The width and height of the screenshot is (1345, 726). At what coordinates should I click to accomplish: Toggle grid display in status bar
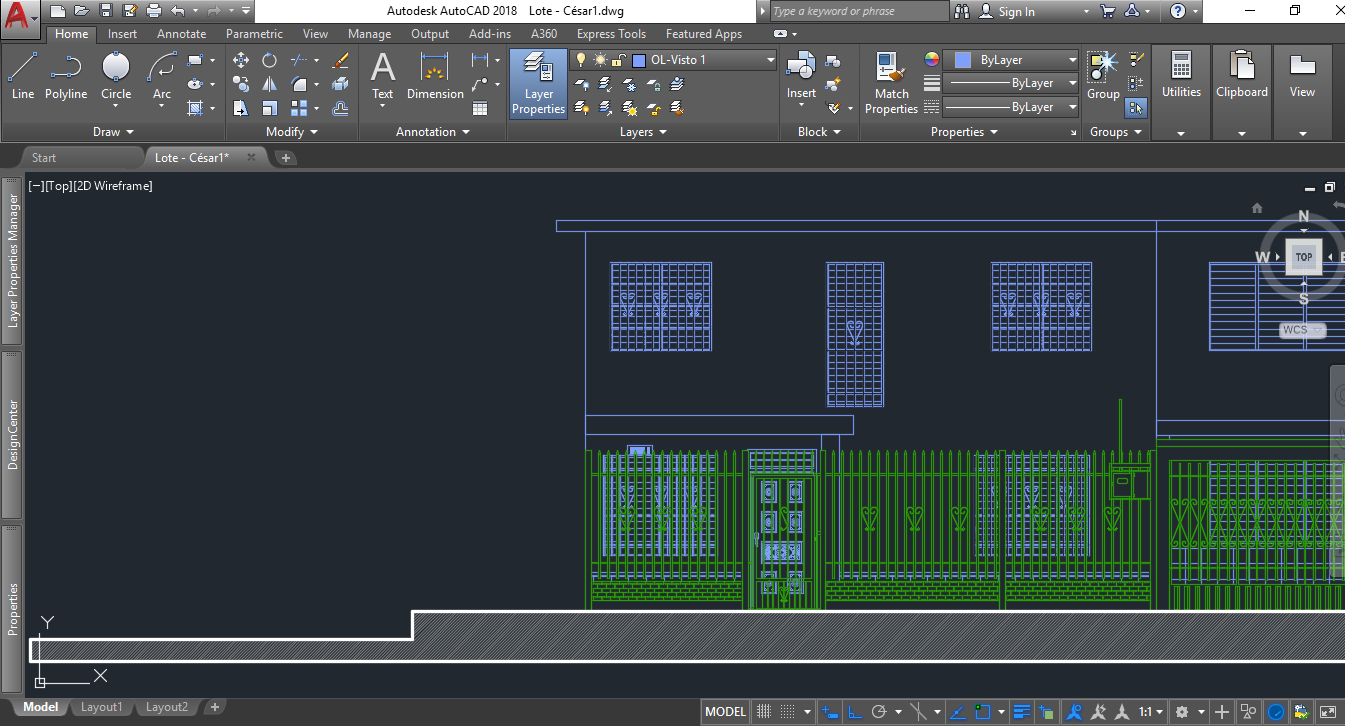(764, 712)
